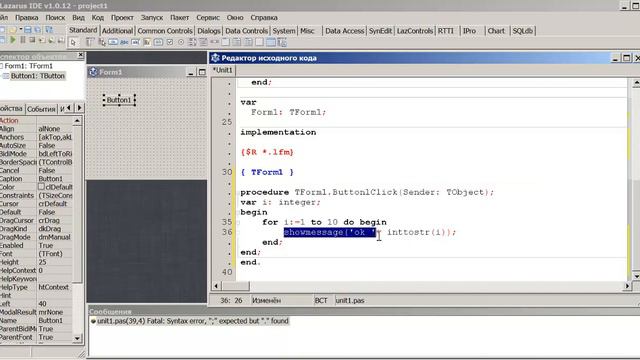Pick TEdit component from palette
The width and height of the screenshot is (640, 360).
pyautogui.click(x=136, y=42)
